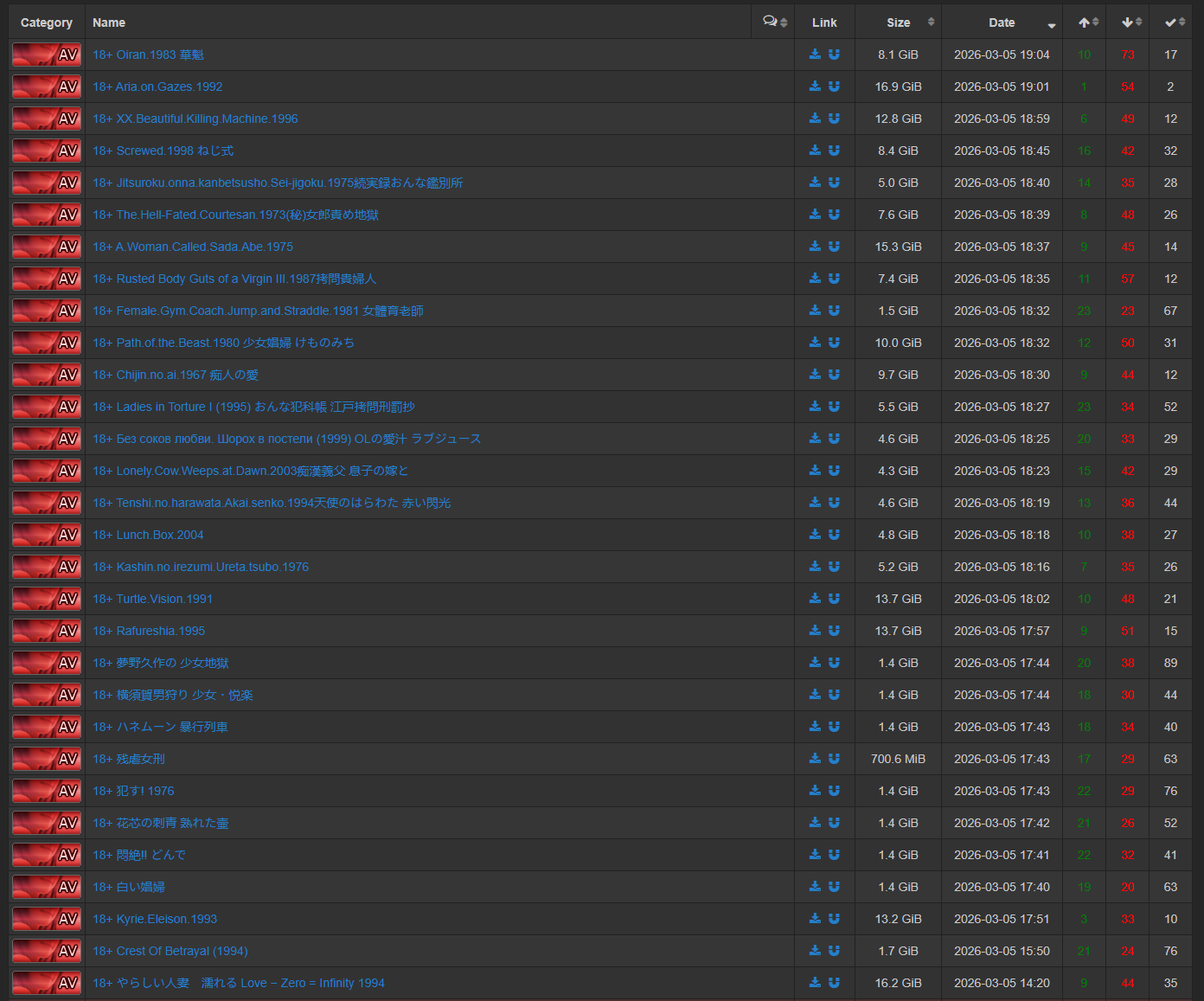Click the 15.3 GiB size cell
The image size is (1204, 1001).
899,247
